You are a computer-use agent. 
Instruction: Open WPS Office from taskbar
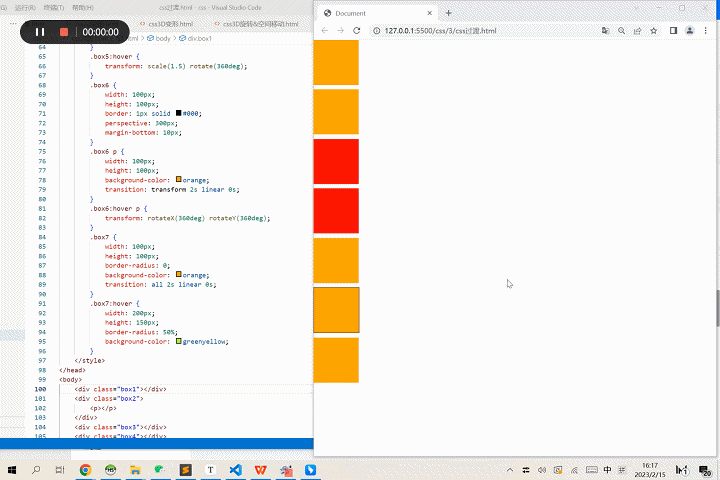tap(260, 470)
